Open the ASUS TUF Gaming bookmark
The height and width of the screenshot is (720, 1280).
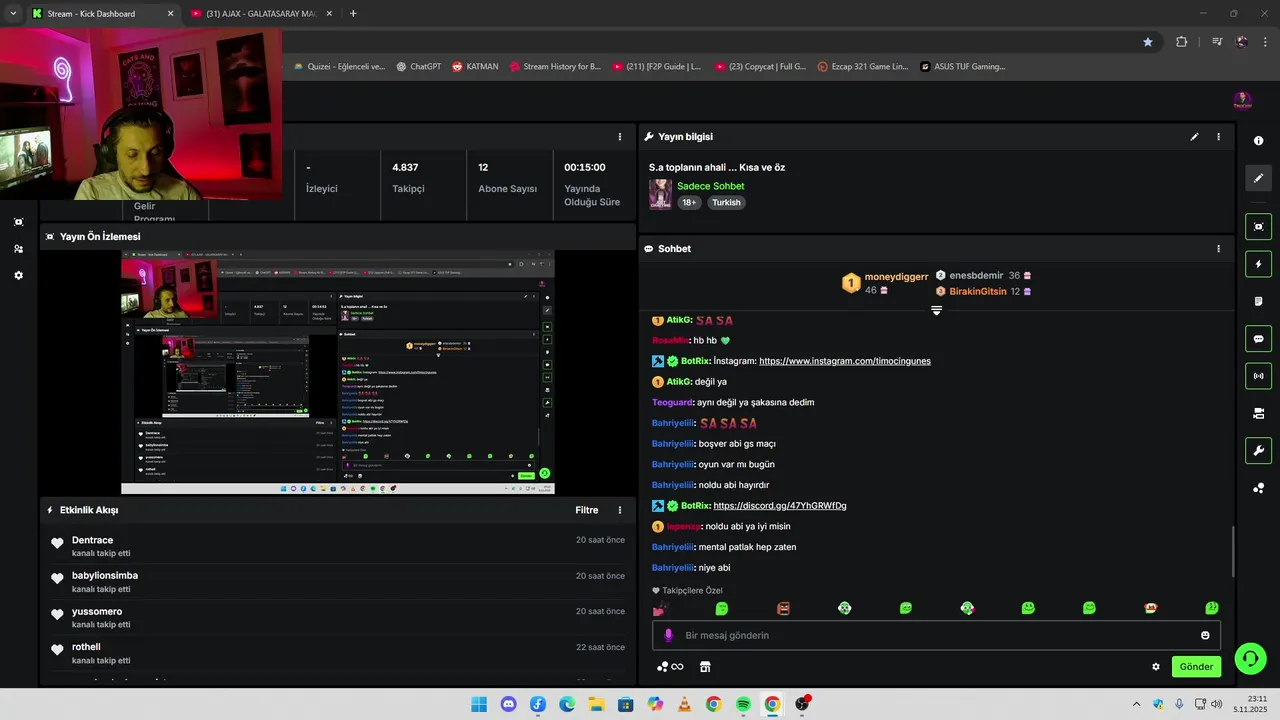point(963,67)
